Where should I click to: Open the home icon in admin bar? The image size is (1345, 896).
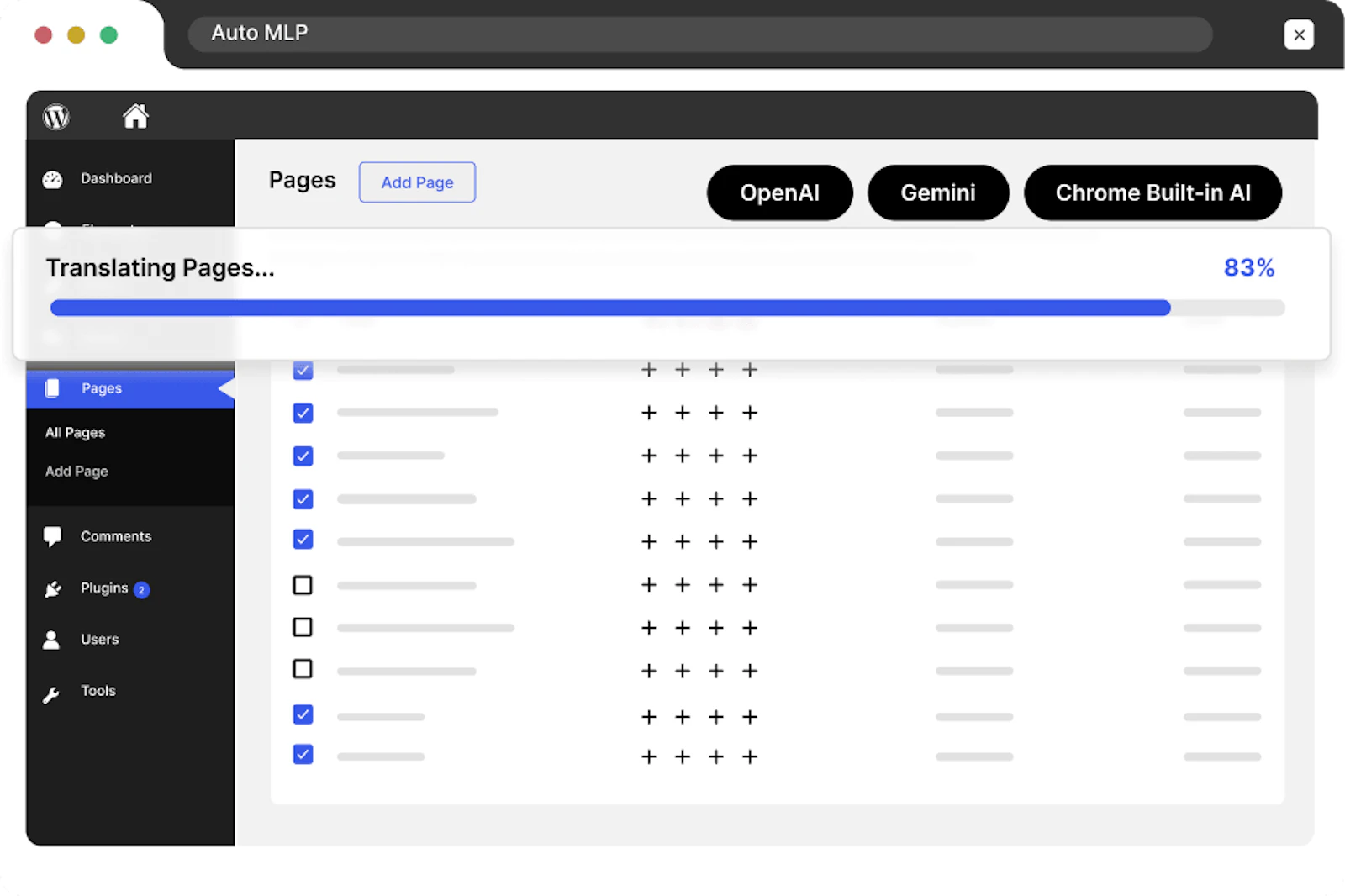[135, 116]
